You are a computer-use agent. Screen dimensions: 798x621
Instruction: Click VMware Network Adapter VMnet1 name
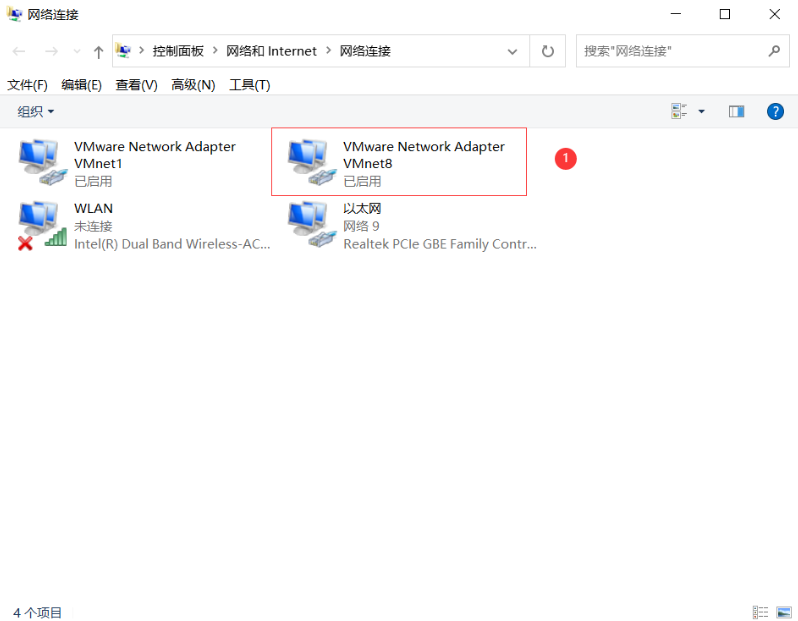(155, 155)
